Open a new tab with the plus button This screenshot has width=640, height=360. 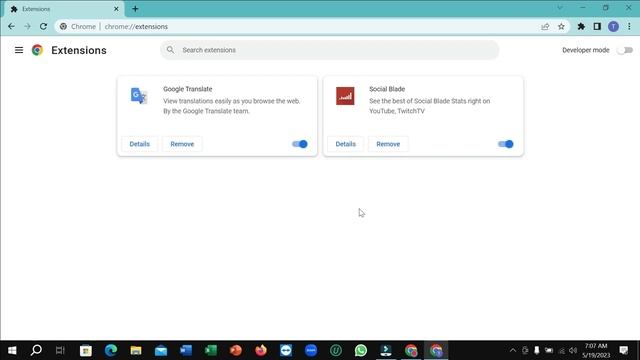[x=135, y=9]
